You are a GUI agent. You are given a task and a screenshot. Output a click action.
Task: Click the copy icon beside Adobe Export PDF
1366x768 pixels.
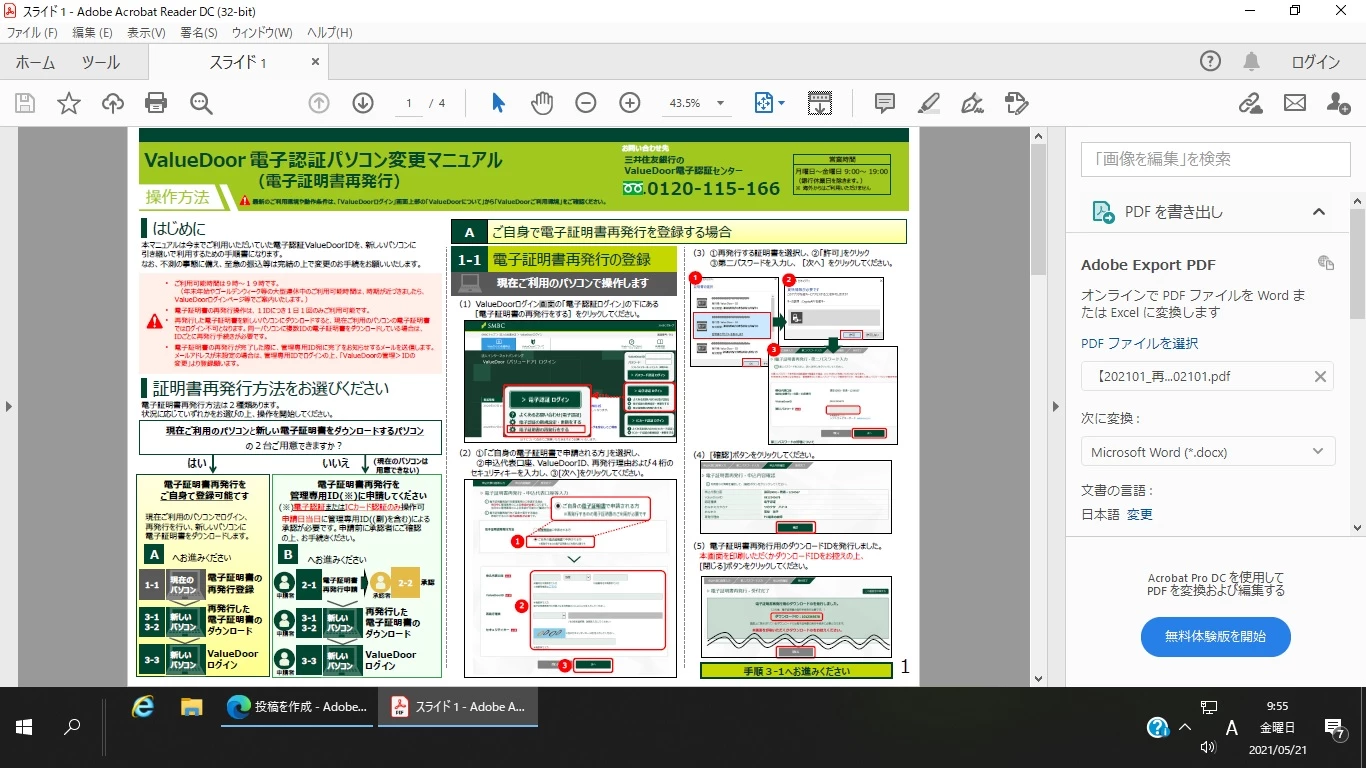click(x=1326, y=263)
